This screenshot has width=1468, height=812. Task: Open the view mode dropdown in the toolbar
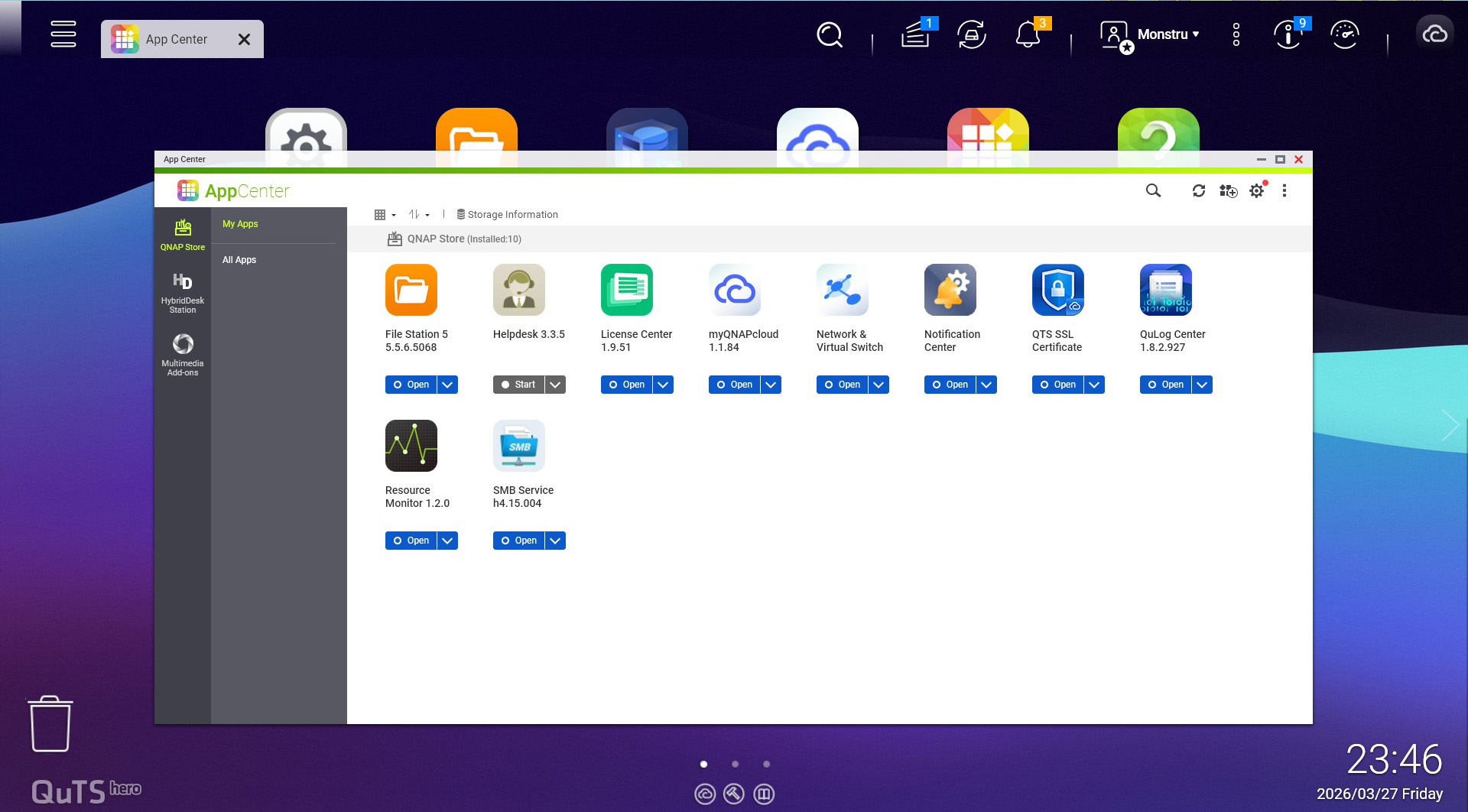[385, 215]
